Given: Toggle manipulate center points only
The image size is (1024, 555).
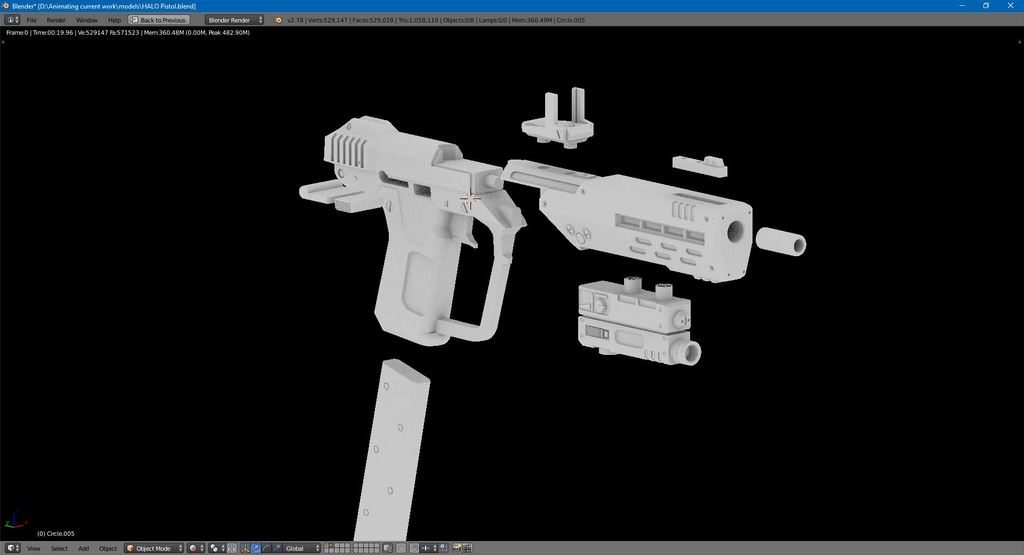Looking at the screenshot, I should click(x=232, y=548).
